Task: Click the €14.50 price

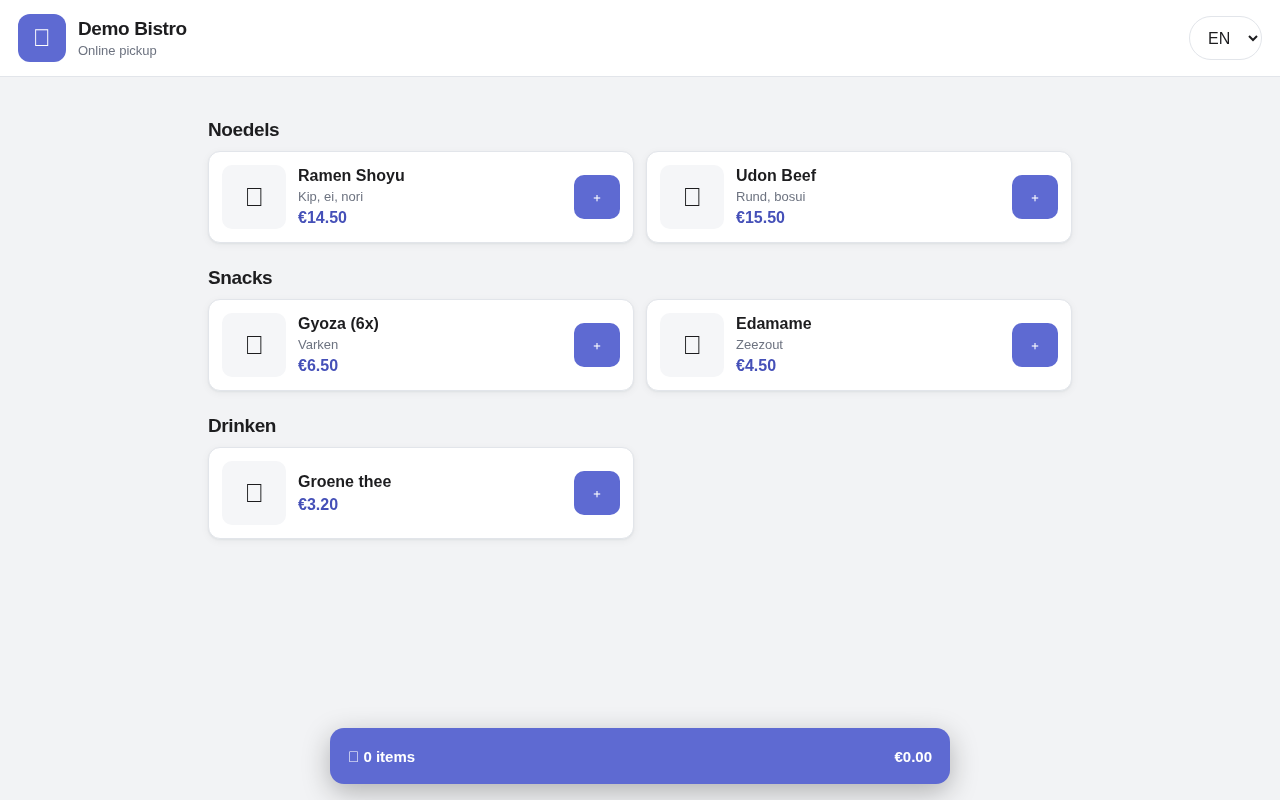Action: tap(322, 218)
